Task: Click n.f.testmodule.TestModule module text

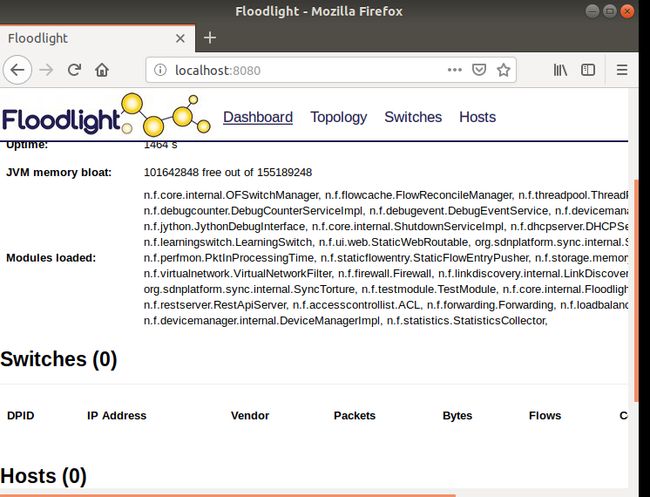Action: pyautogui.click(x=428, y=289)
